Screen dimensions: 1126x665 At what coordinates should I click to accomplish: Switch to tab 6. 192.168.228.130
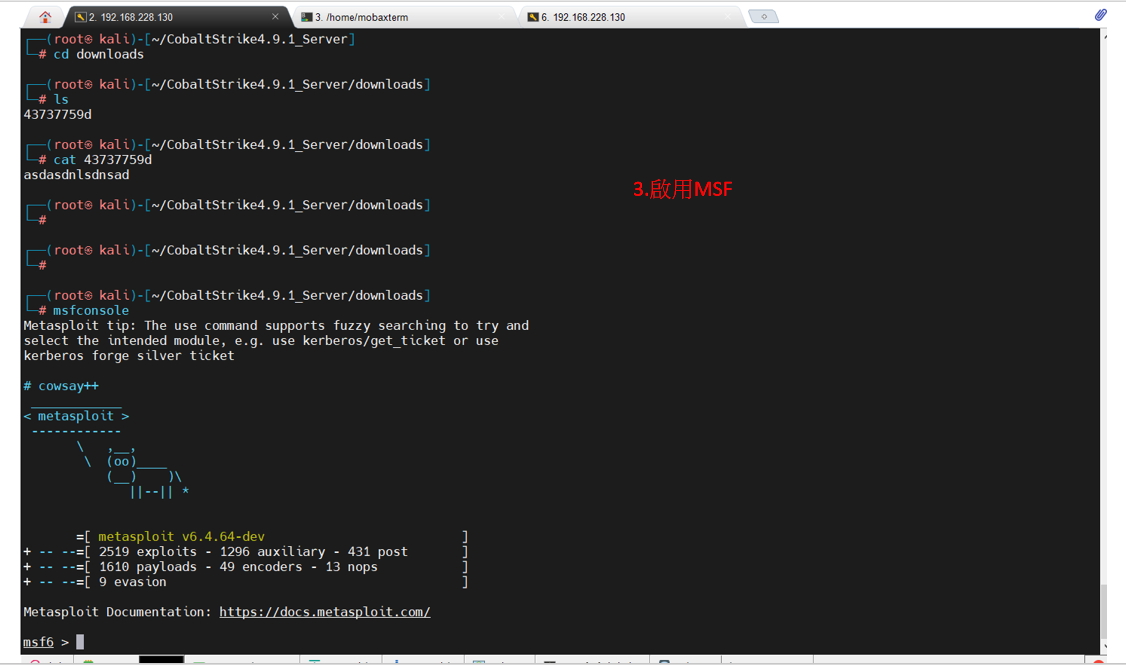[630, 17]
